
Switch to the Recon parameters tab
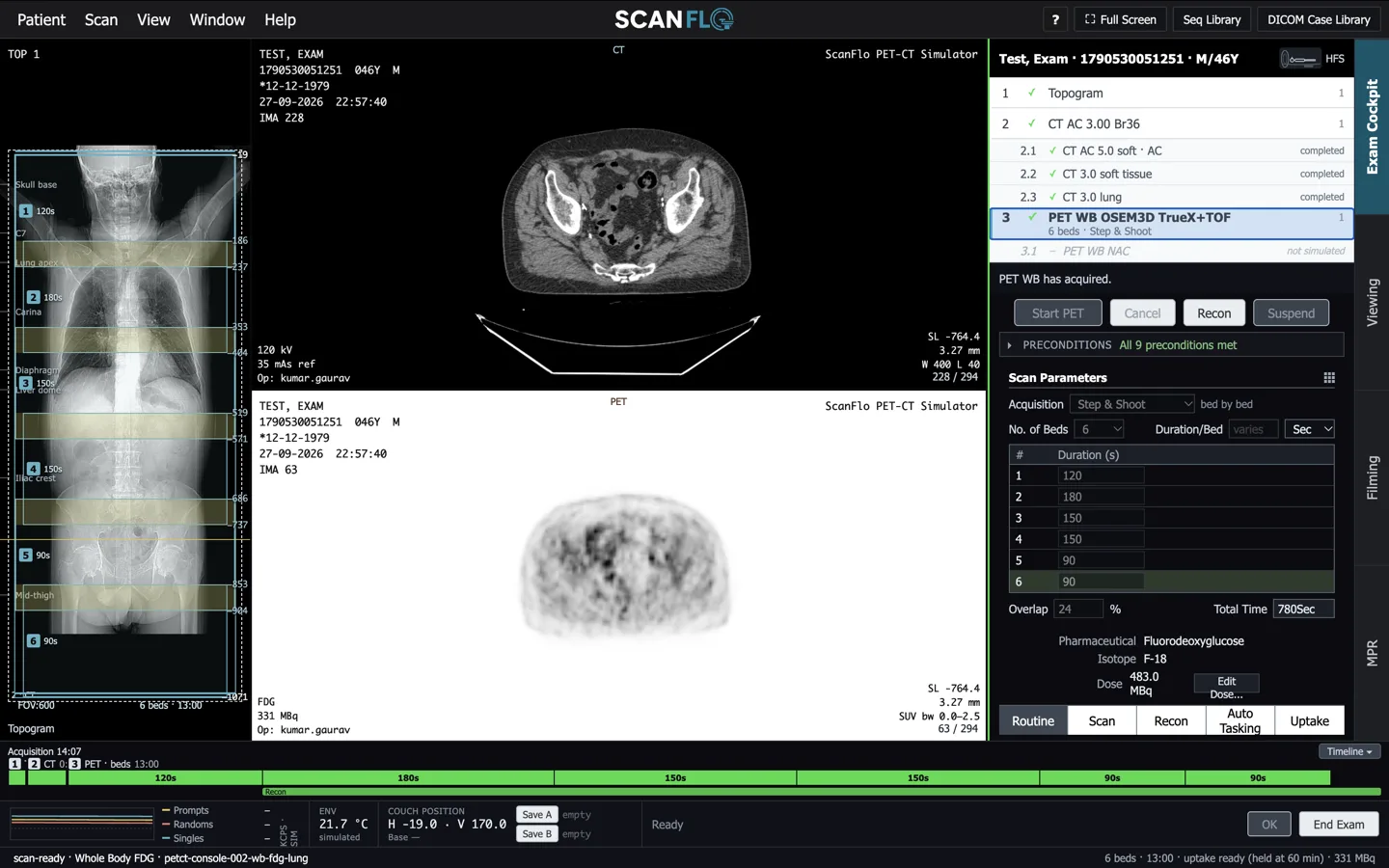point(1171,720)
